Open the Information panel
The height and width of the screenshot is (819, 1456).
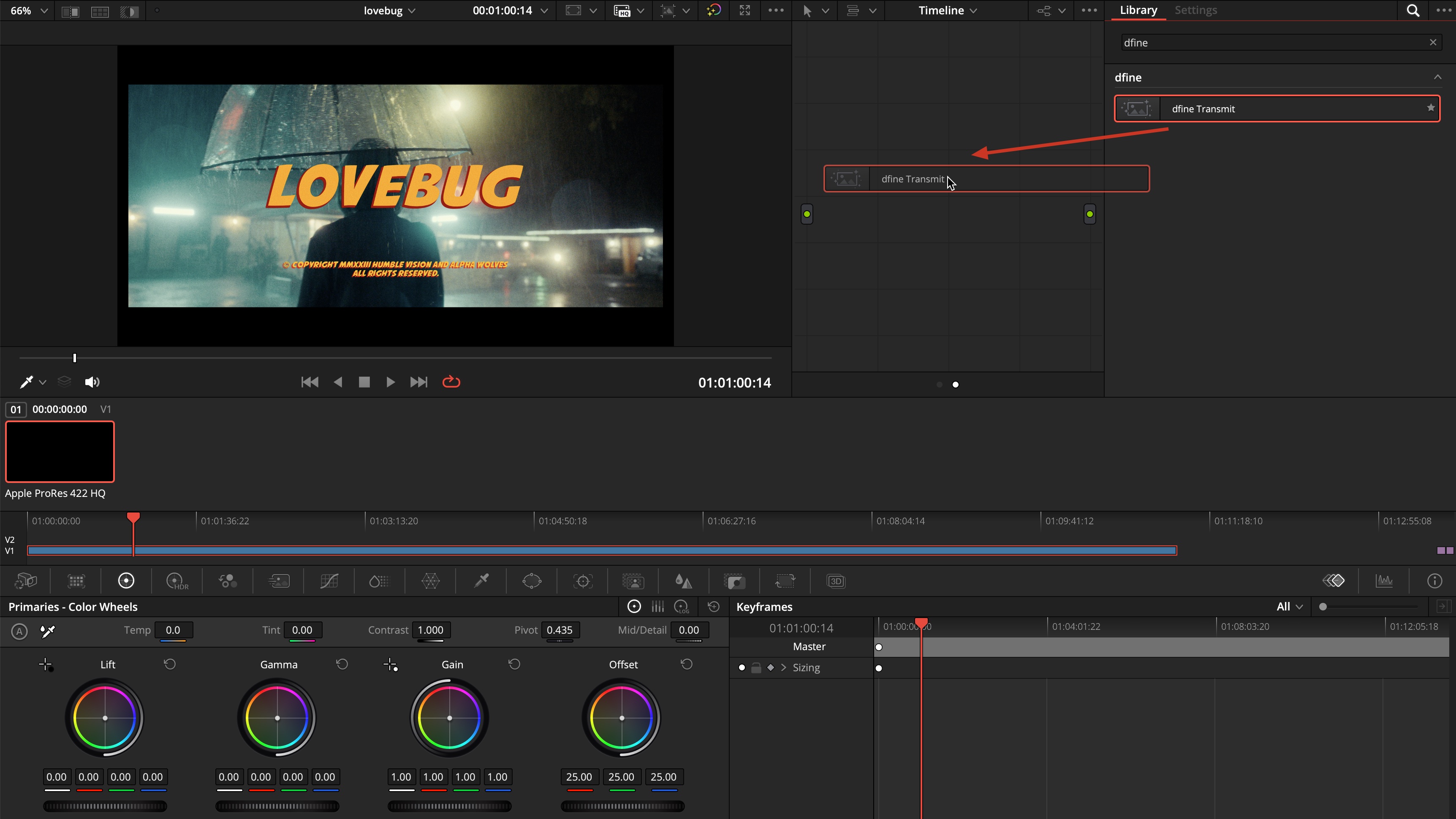coord(1434,581)
